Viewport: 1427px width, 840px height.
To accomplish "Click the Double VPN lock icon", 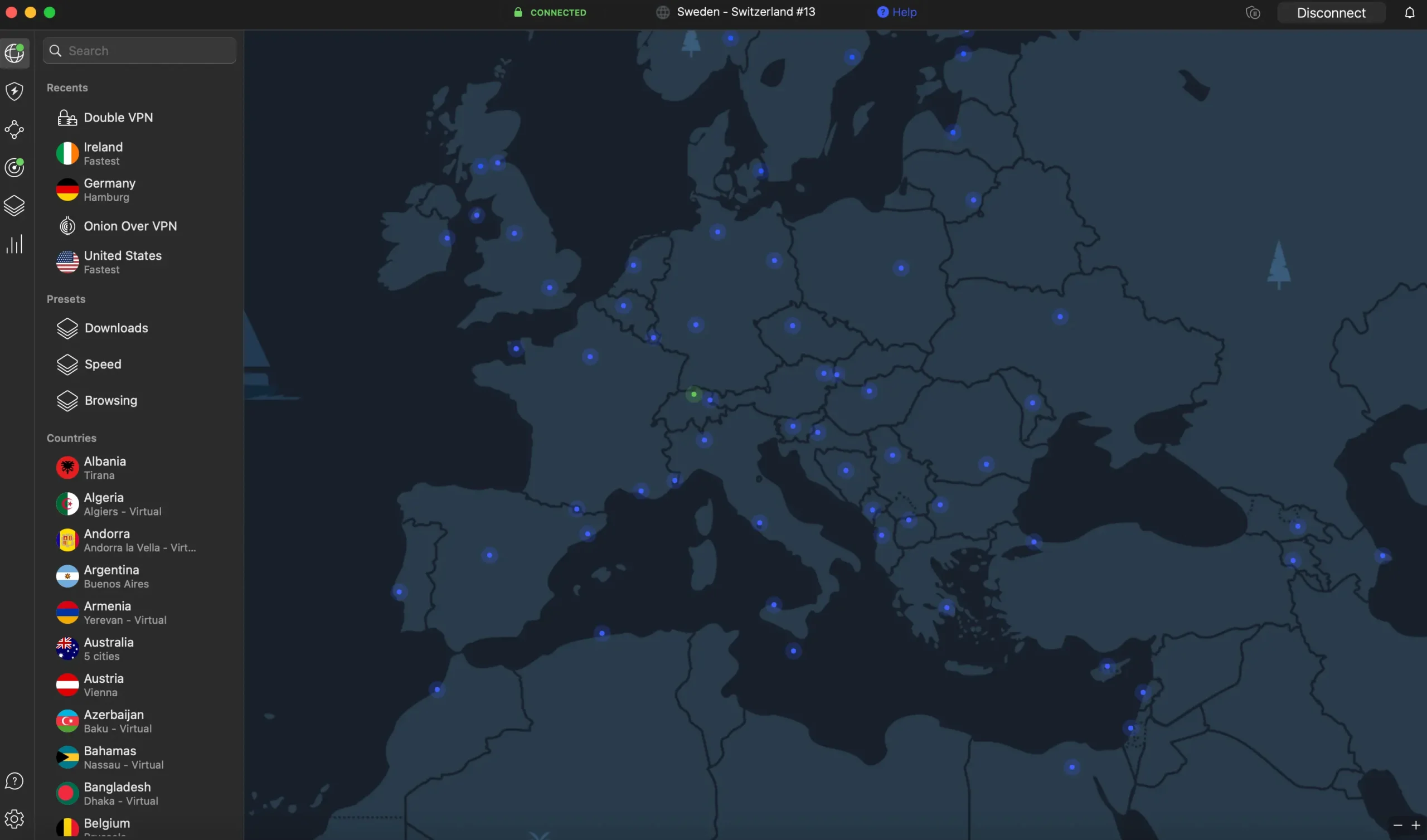I will coord(67,118).
